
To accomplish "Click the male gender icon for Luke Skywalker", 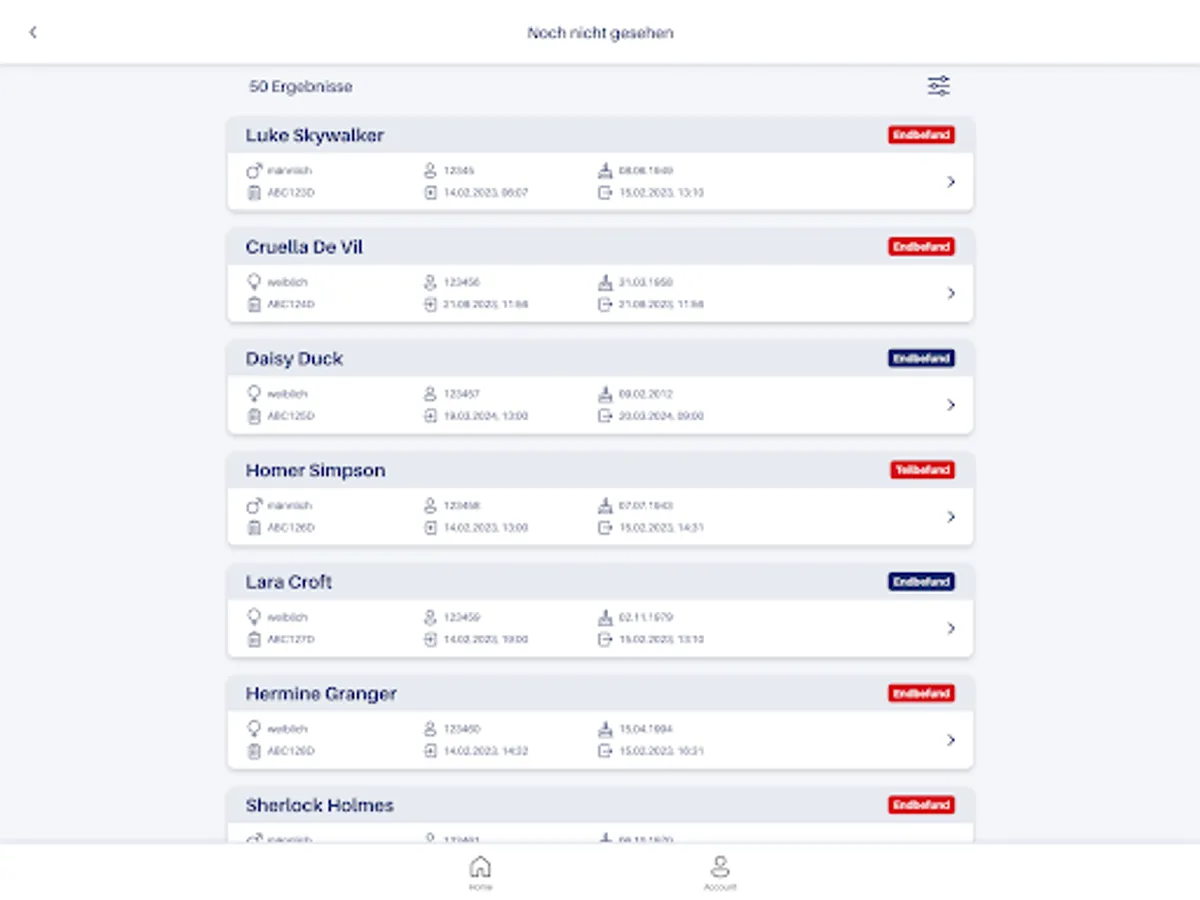I will click(253, 170).
